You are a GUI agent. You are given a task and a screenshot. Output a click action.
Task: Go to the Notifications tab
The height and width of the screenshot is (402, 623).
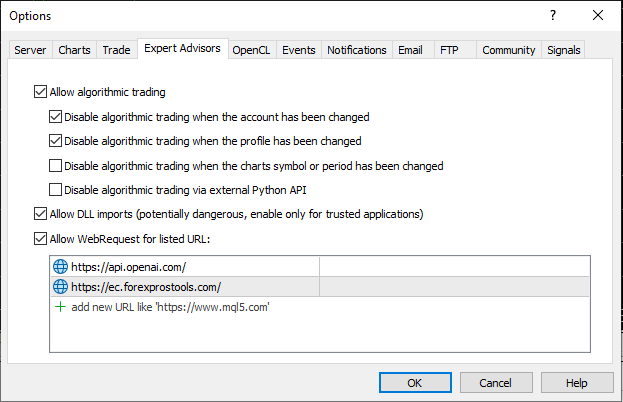[356, 50]
